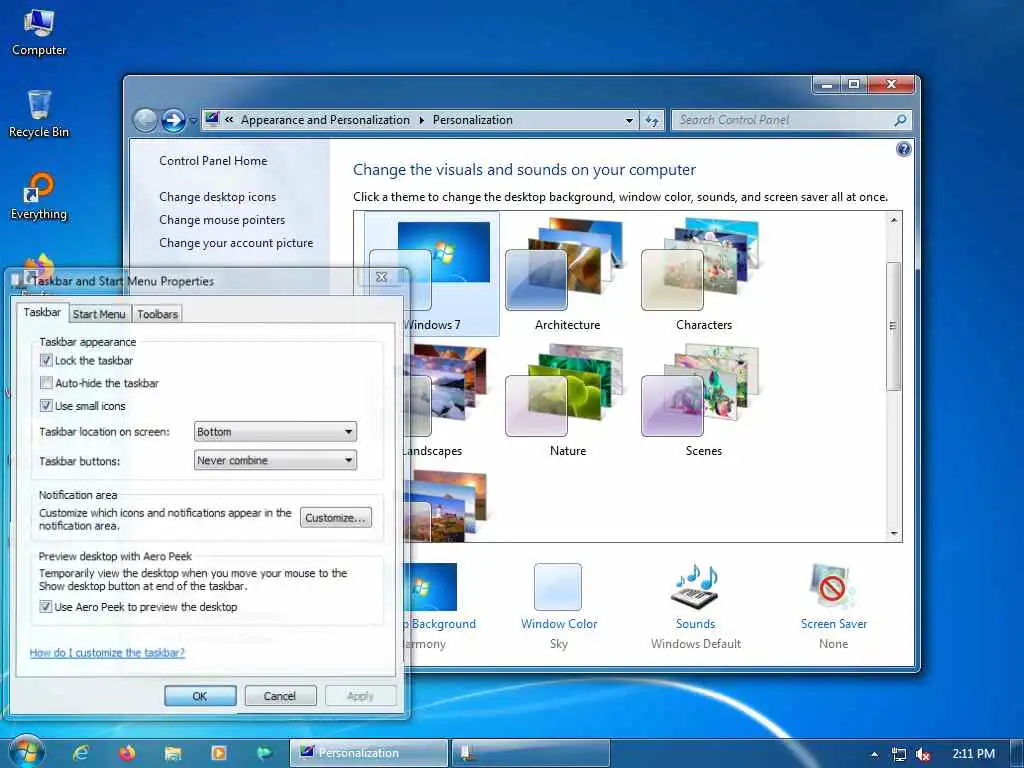
Task: Click the double chevron in address bar
Action: coord(229,120)
